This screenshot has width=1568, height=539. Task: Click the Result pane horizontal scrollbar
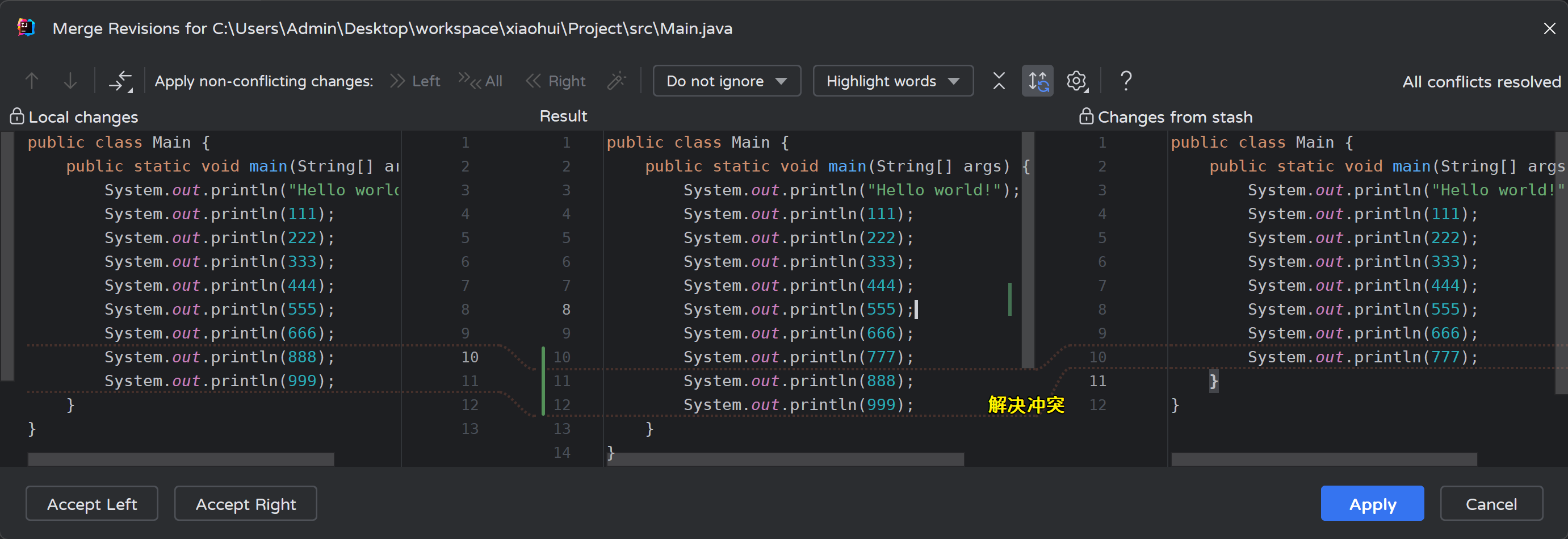pyautogui.click(x=786, y=459)
